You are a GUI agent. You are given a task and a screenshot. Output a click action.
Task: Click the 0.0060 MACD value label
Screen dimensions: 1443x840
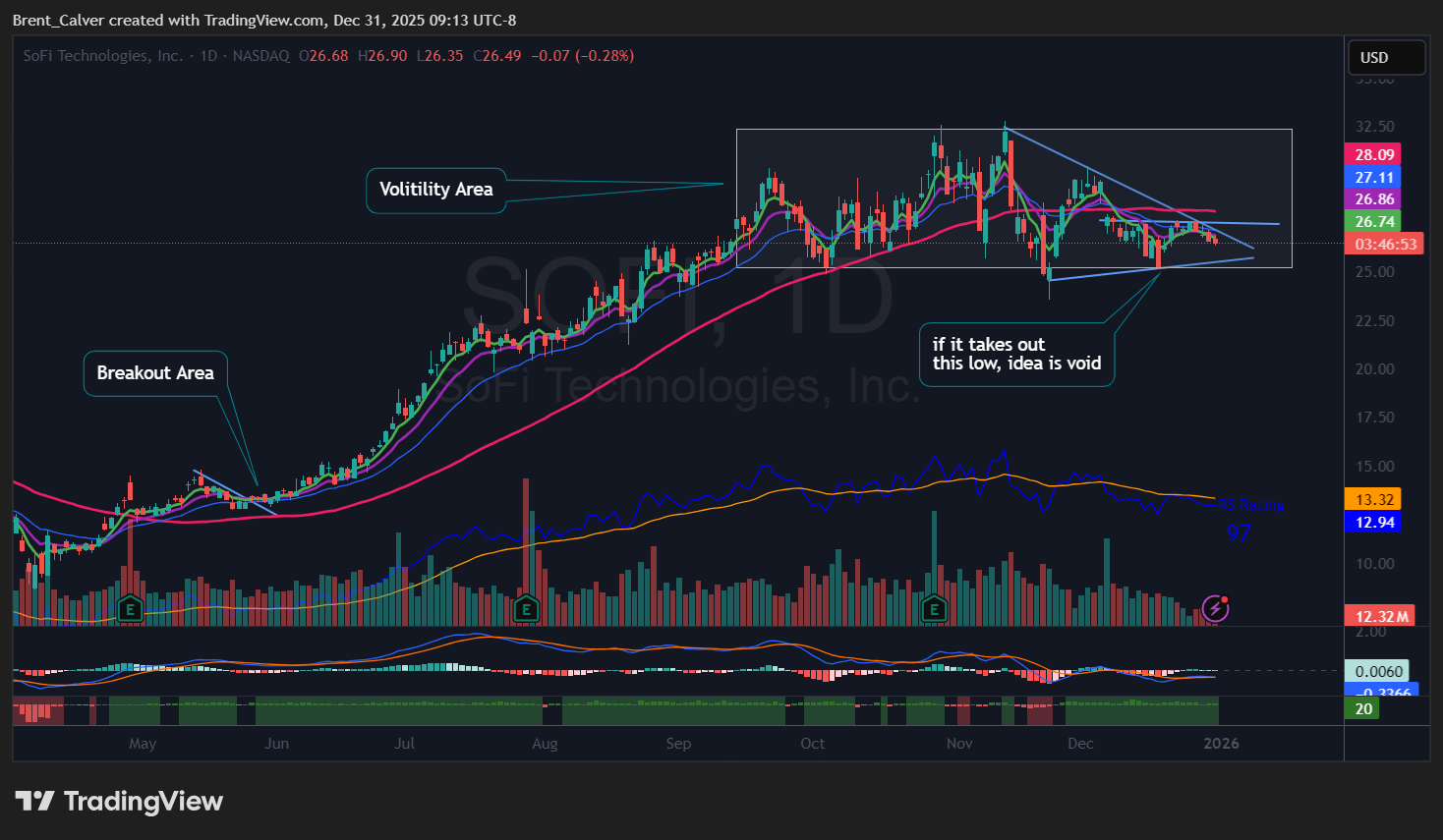[1377, 671]
